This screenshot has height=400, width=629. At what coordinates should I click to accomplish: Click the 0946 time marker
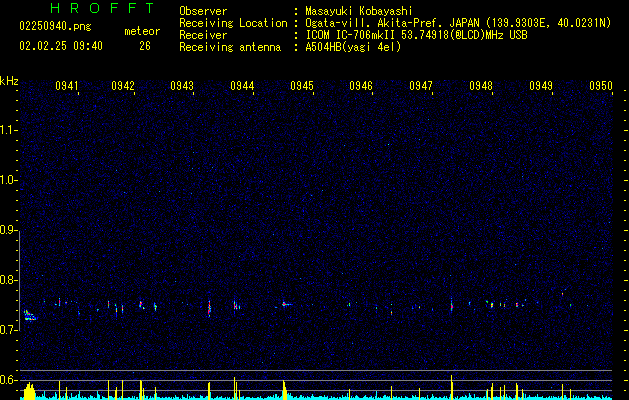(x=361, y=86)
